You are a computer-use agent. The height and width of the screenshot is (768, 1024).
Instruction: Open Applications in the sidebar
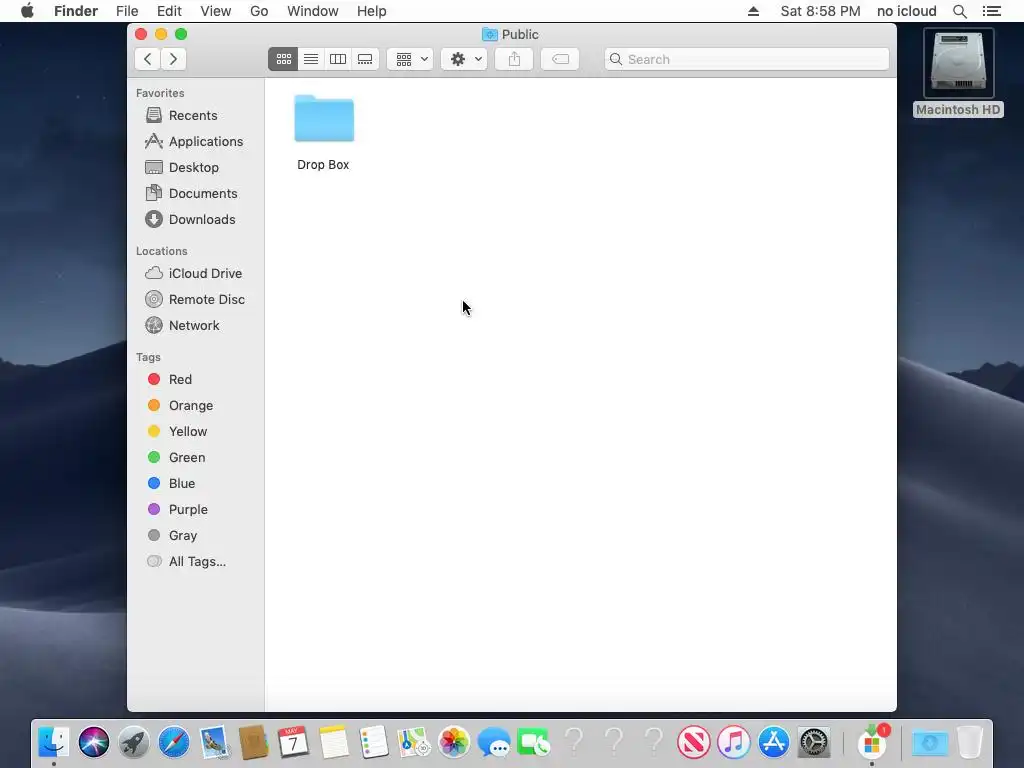point(194,141)
